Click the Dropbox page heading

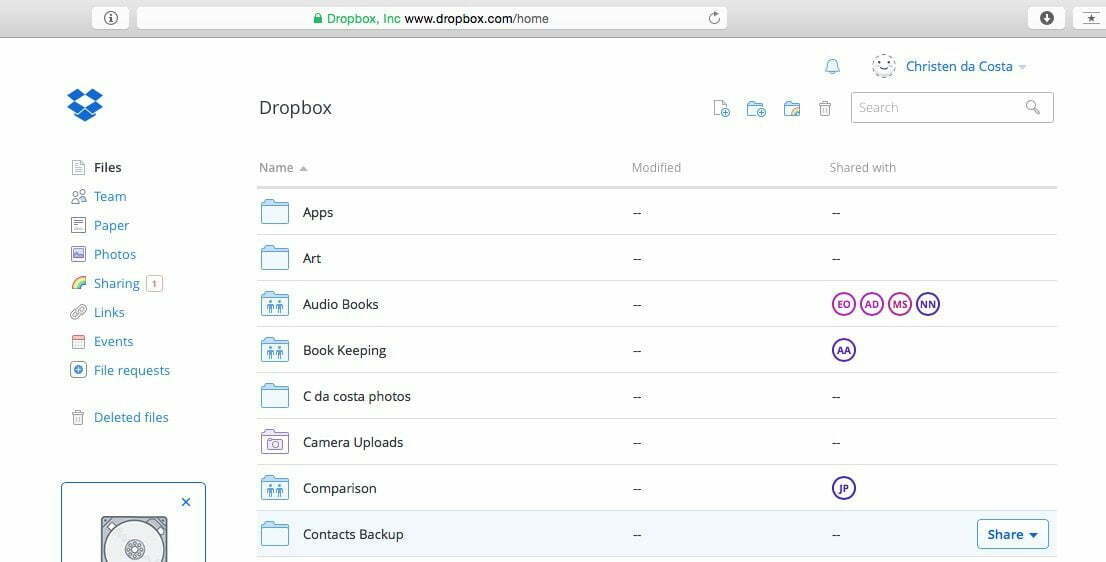coord(296,108)
